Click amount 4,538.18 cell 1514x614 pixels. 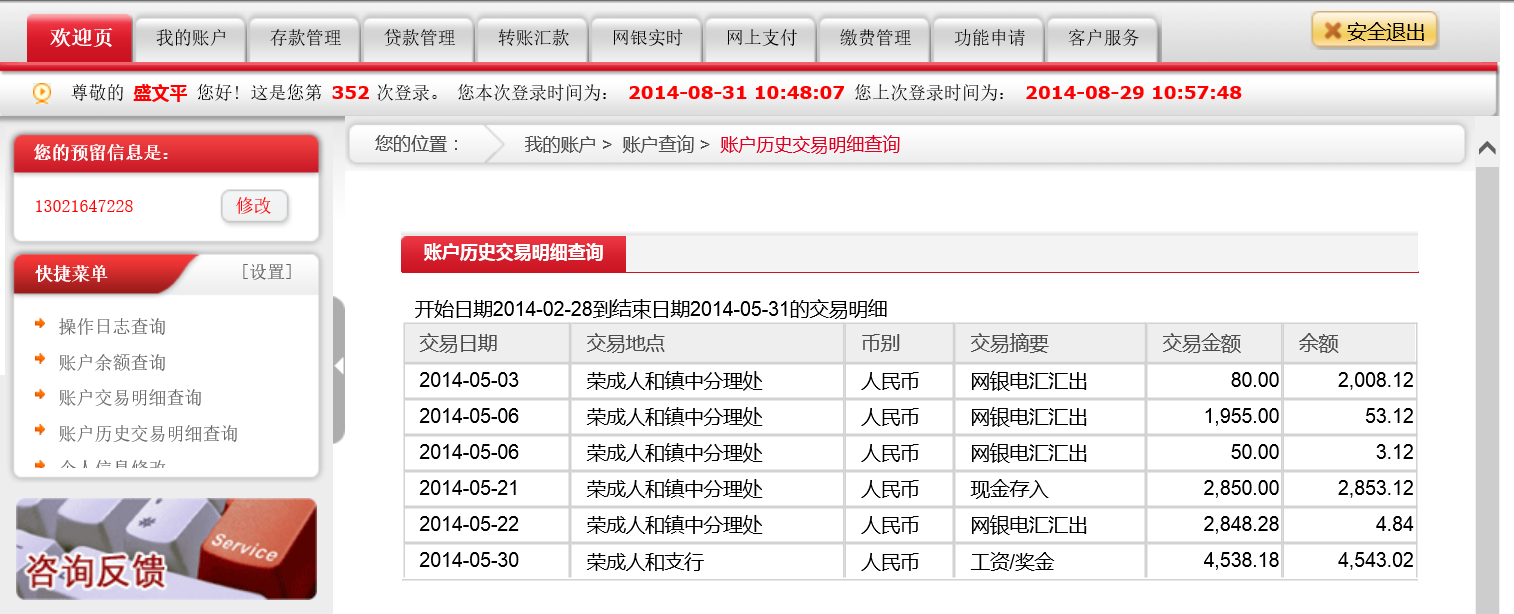[1215, 561]
